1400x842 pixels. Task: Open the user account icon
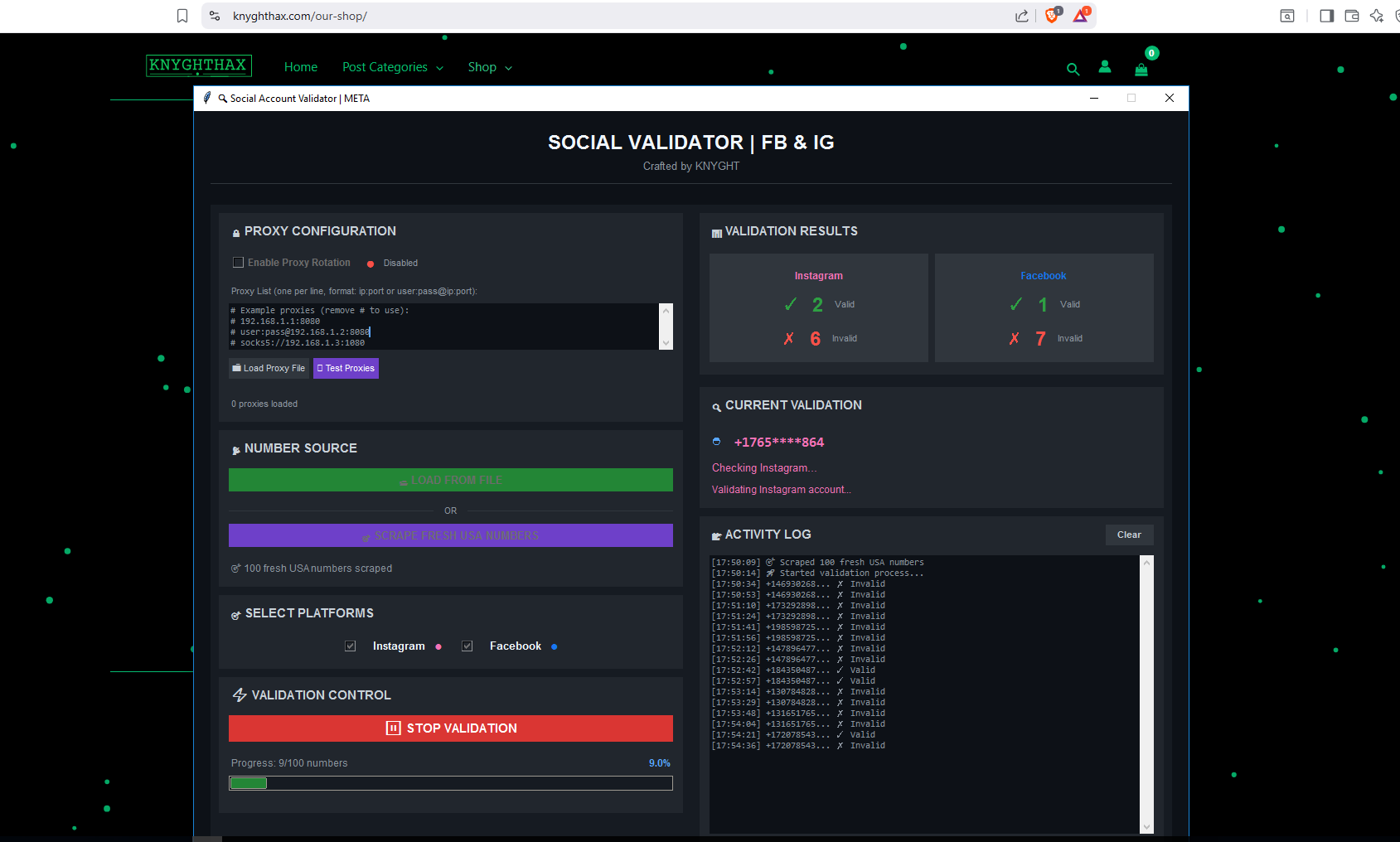(x=1104, y=67)
